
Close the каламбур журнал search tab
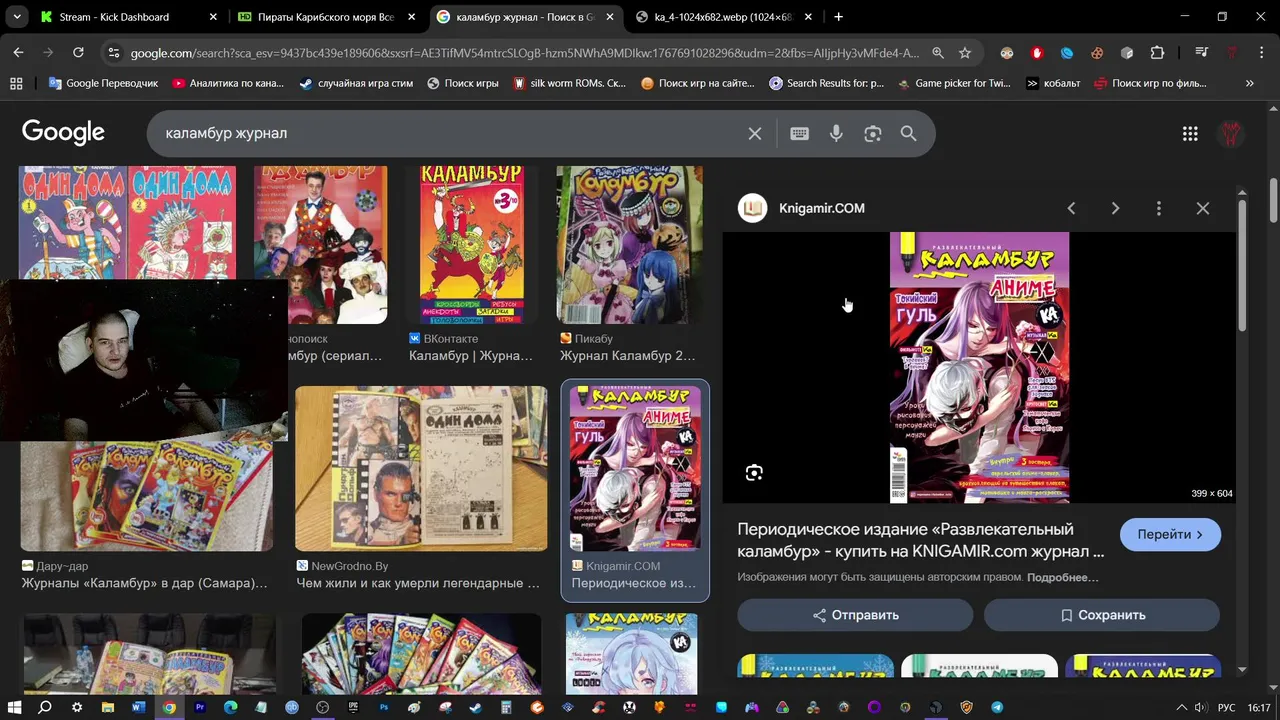click(609, 17)
